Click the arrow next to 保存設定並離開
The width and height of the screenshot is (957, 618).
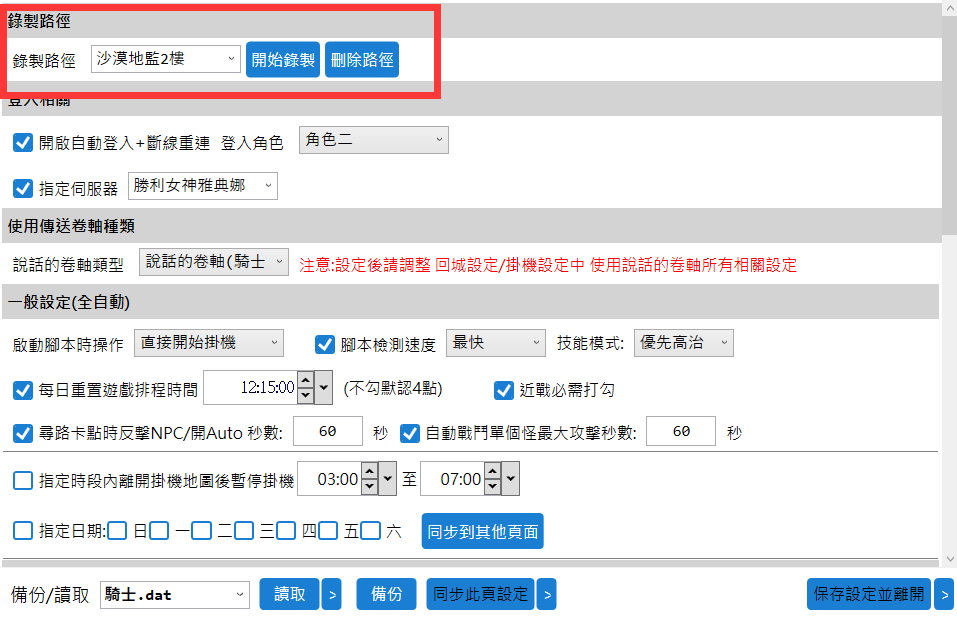tap(944, 594)
